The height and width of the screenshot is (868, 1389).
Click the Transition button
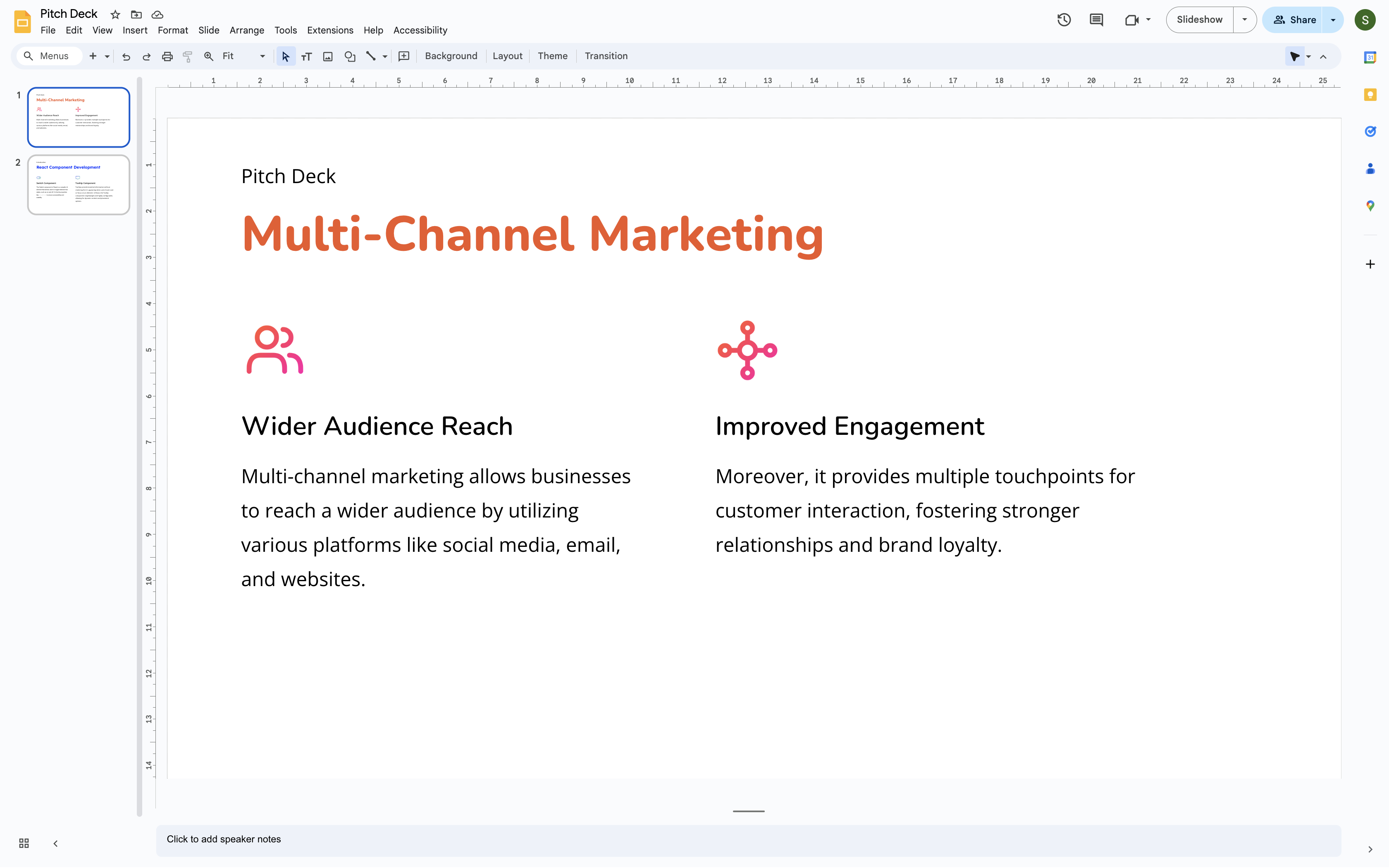coord(606,56)
